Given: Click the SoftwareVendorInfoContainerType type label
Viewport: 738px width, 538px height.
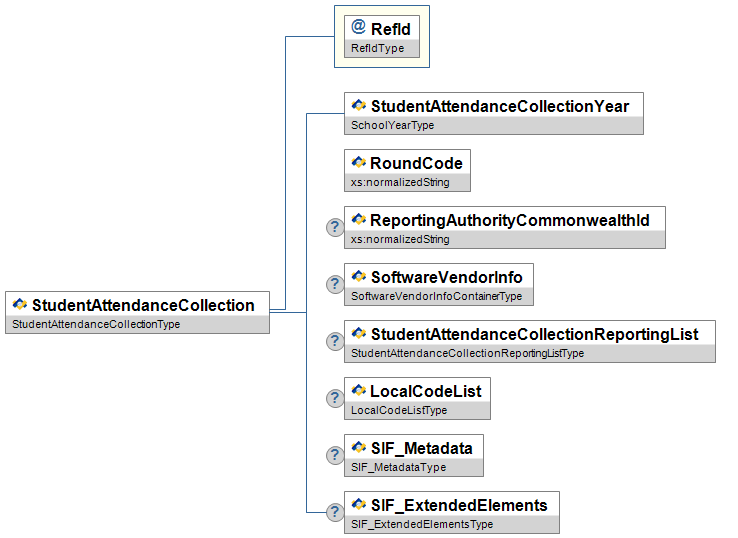Looking at the screenshot, I should pos(436,297).
